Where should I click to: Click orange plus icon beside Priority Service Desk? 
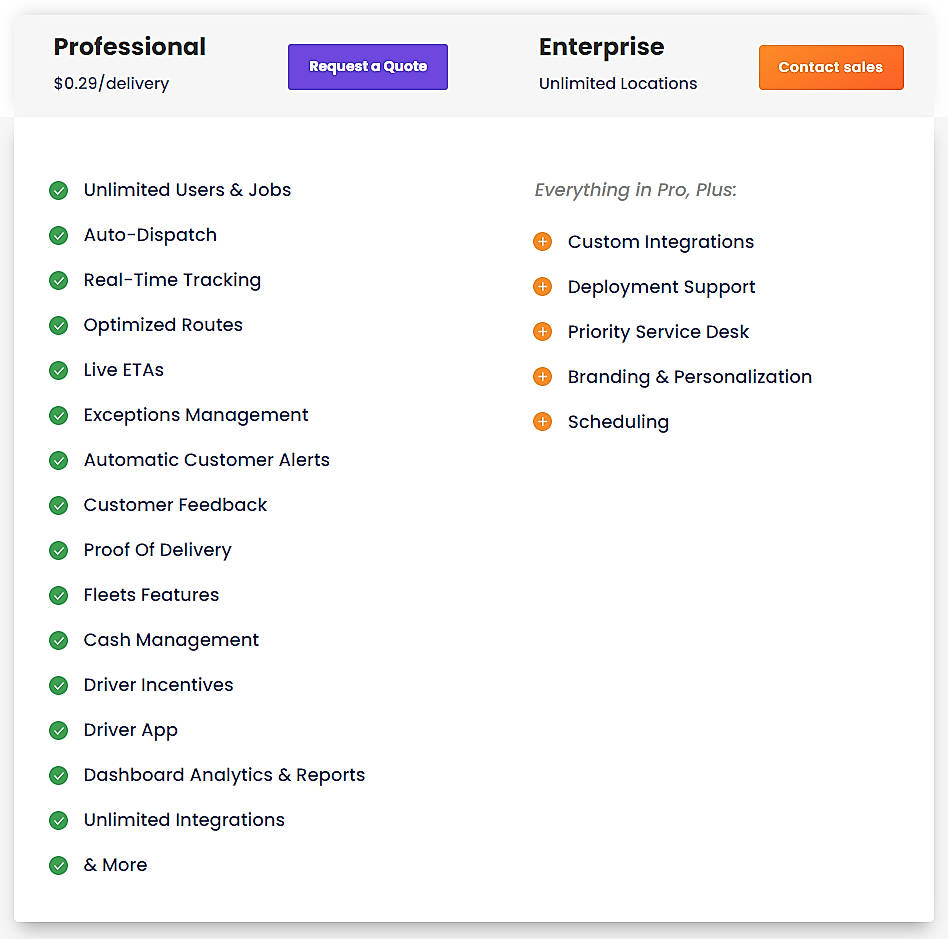click(542, 332)
